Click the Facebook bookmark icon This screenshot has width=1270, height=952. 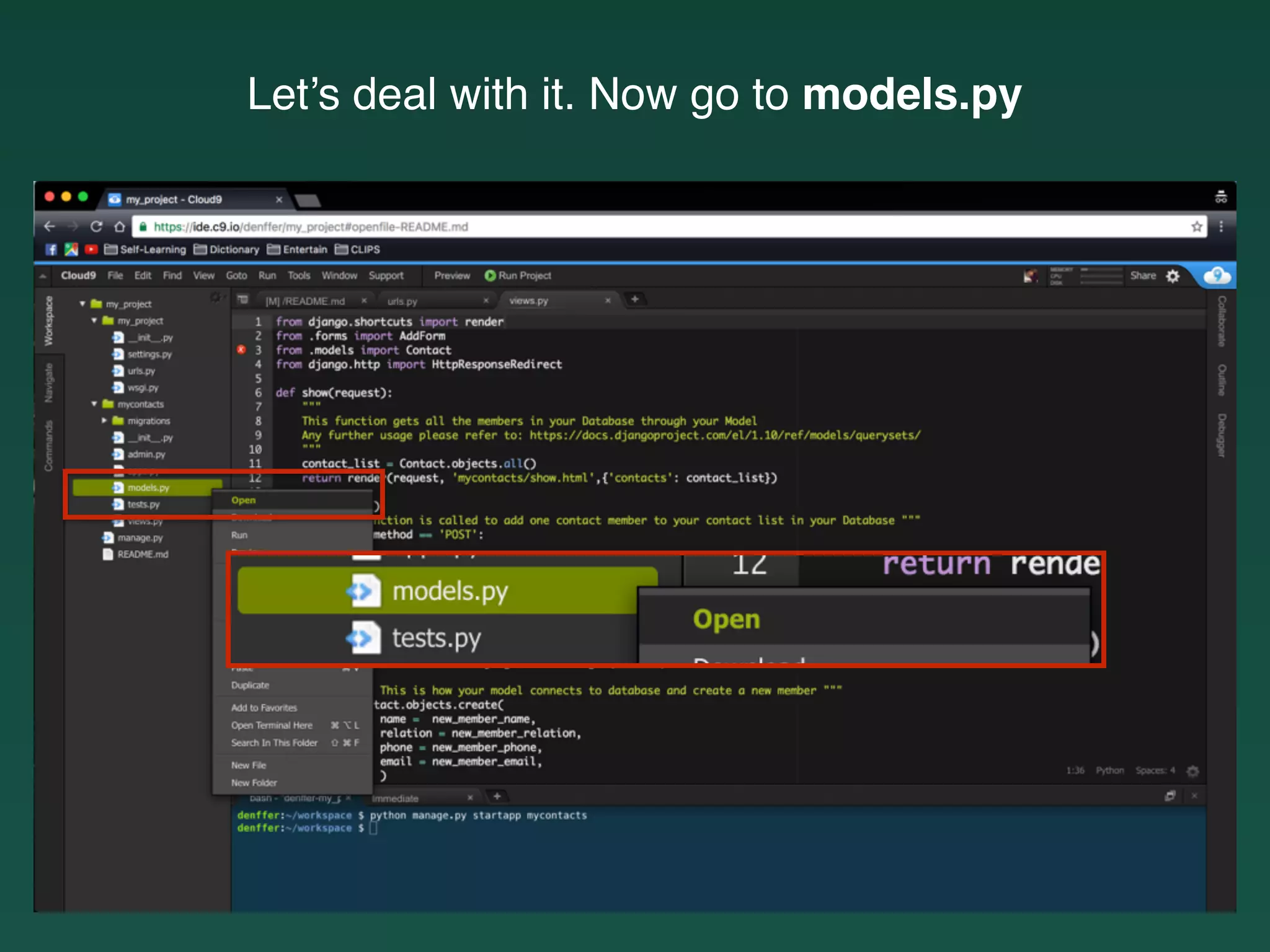click(51, 250)
